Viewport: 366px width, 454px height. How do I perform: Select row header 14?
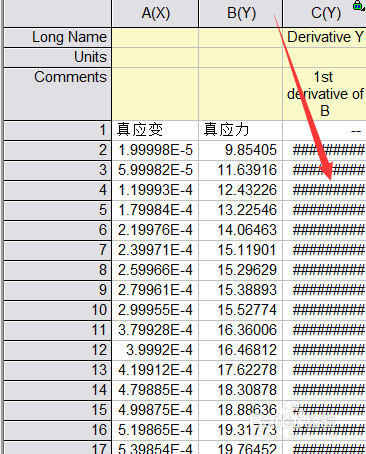[x=57, y=390]
